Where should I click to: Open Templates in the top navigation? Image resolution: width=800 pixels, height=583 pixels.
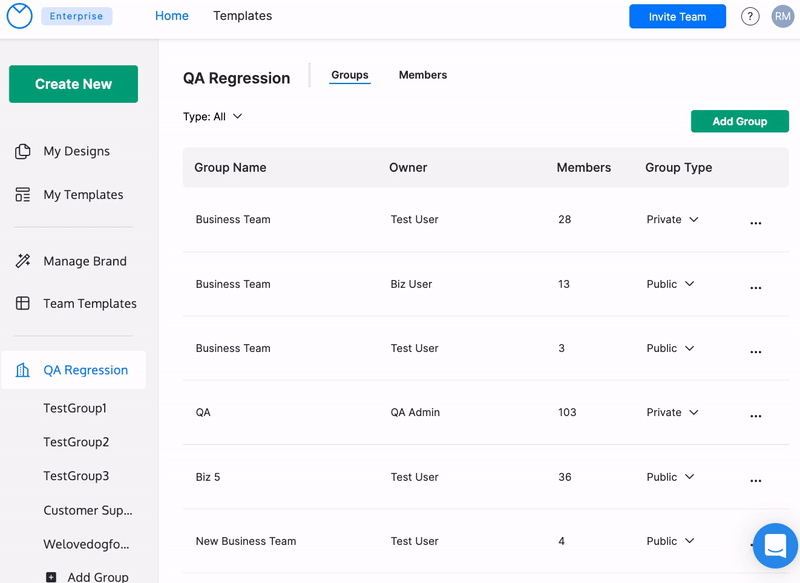click(x=242, y=16)
